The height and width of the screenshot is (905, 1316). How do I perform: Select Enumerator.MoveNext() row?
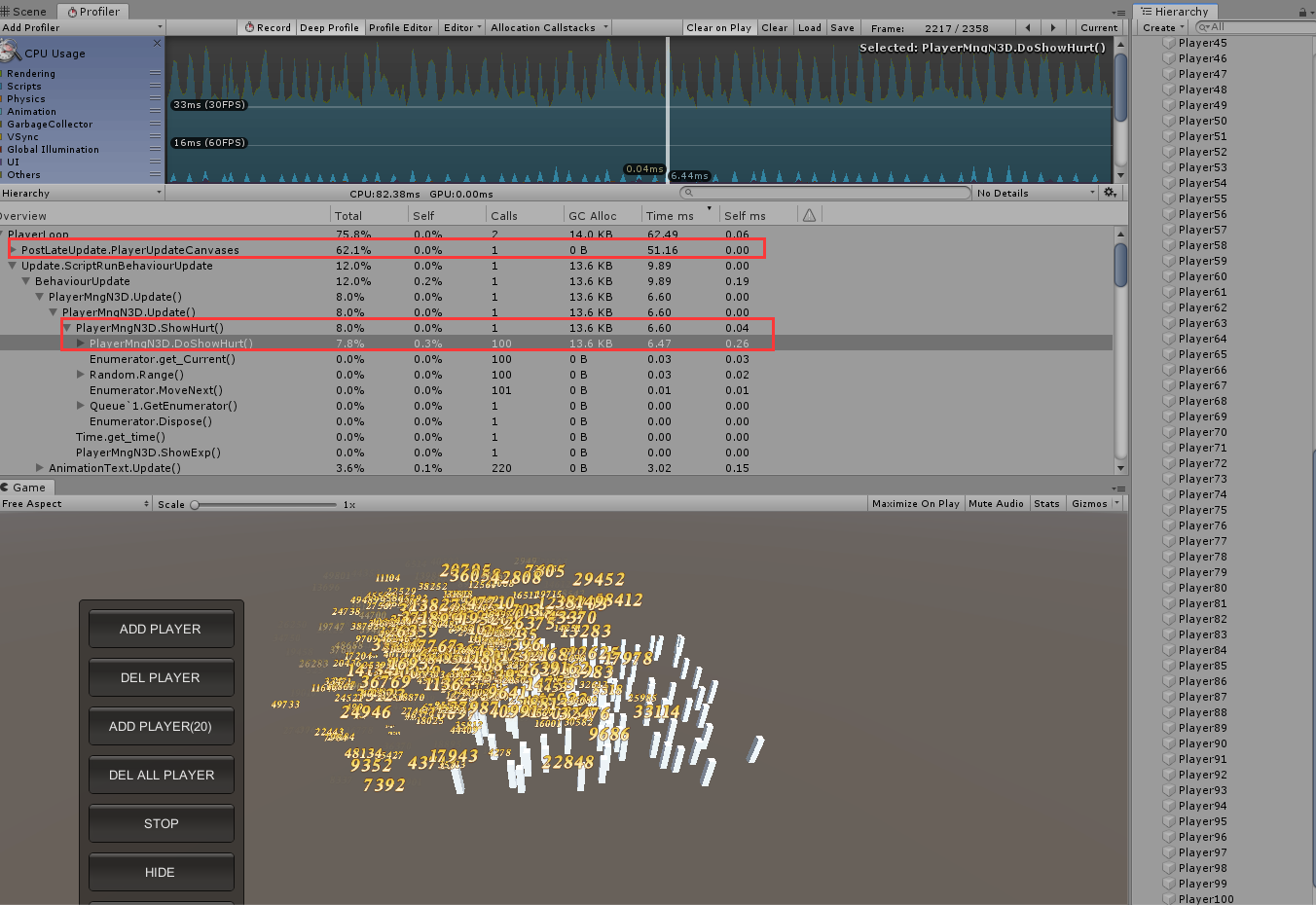(x=556, y=390)
